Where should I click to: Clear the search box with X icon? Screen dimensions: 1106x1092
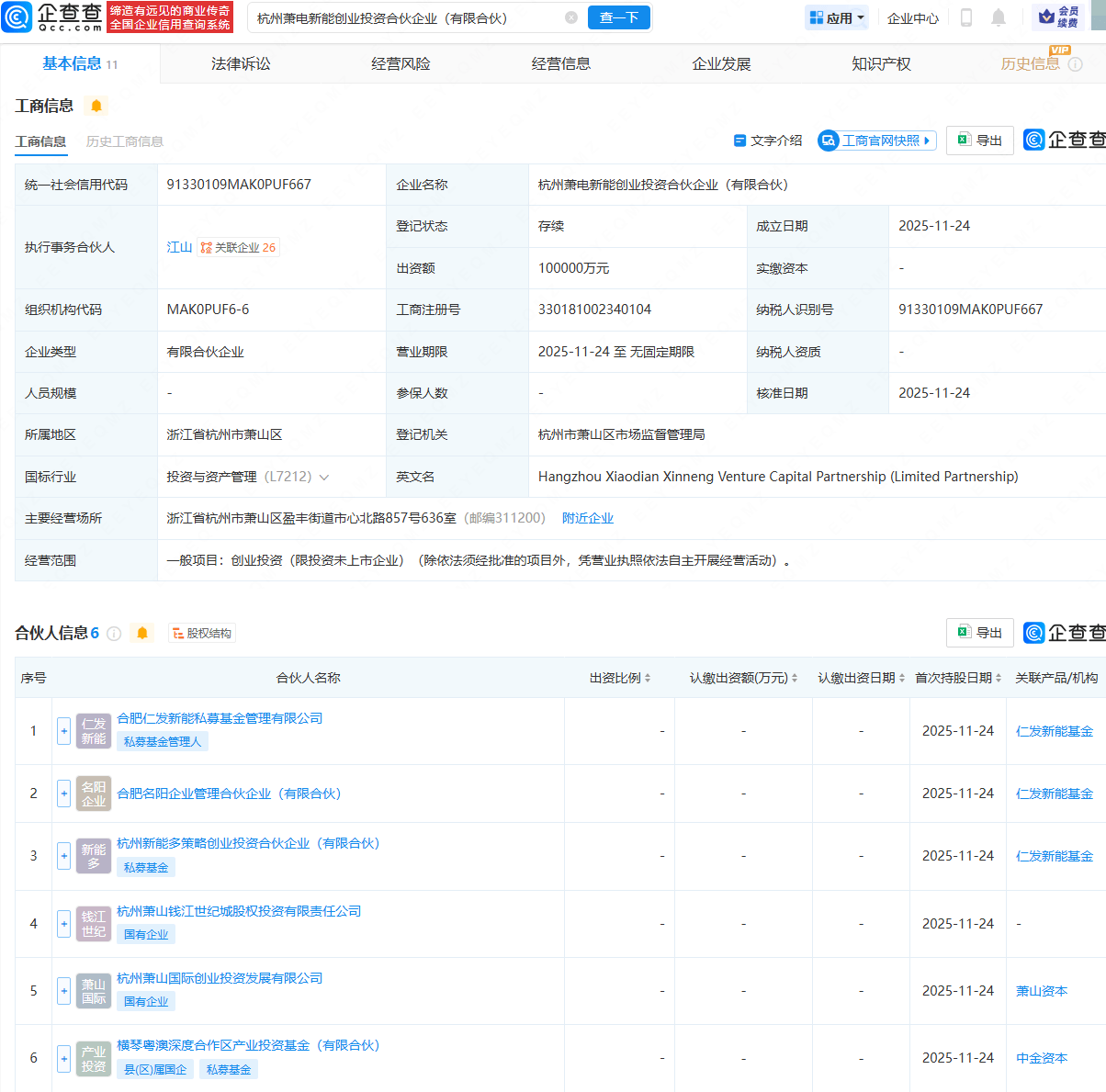571,17
